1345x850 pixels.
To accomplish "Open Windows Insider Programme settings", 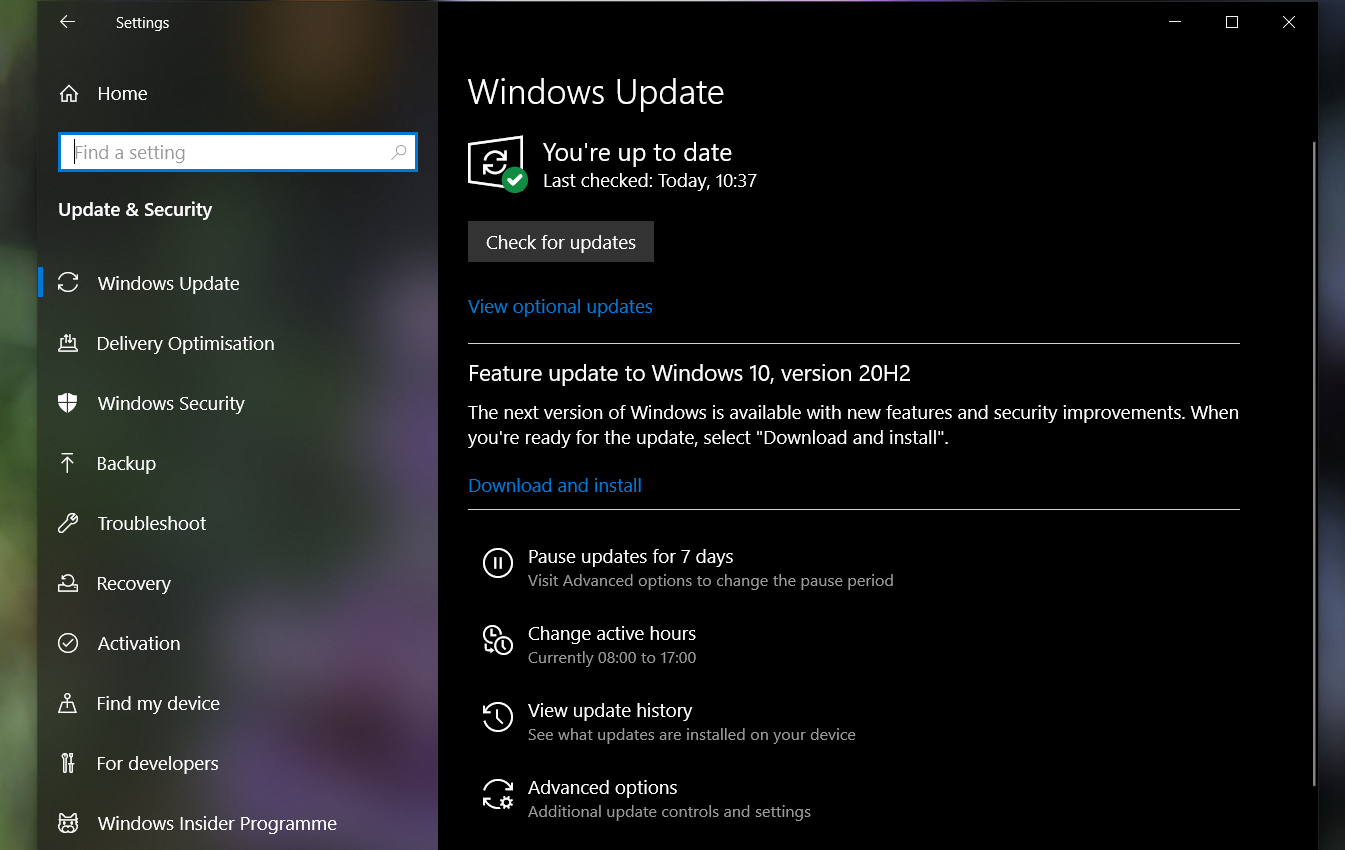I will (238, 823).
